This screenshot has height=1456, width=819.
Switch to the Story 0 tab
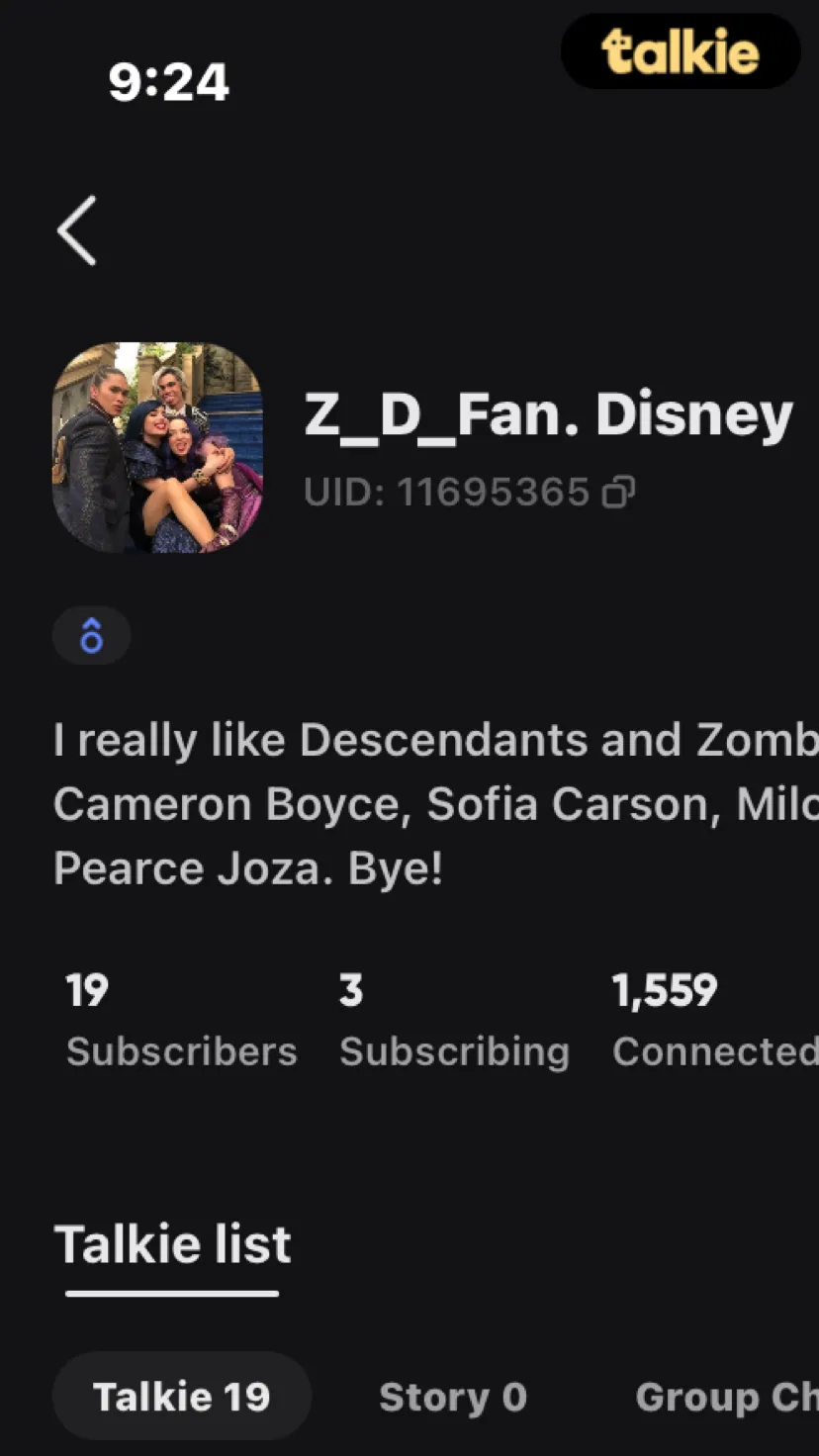pos(453,1397)
